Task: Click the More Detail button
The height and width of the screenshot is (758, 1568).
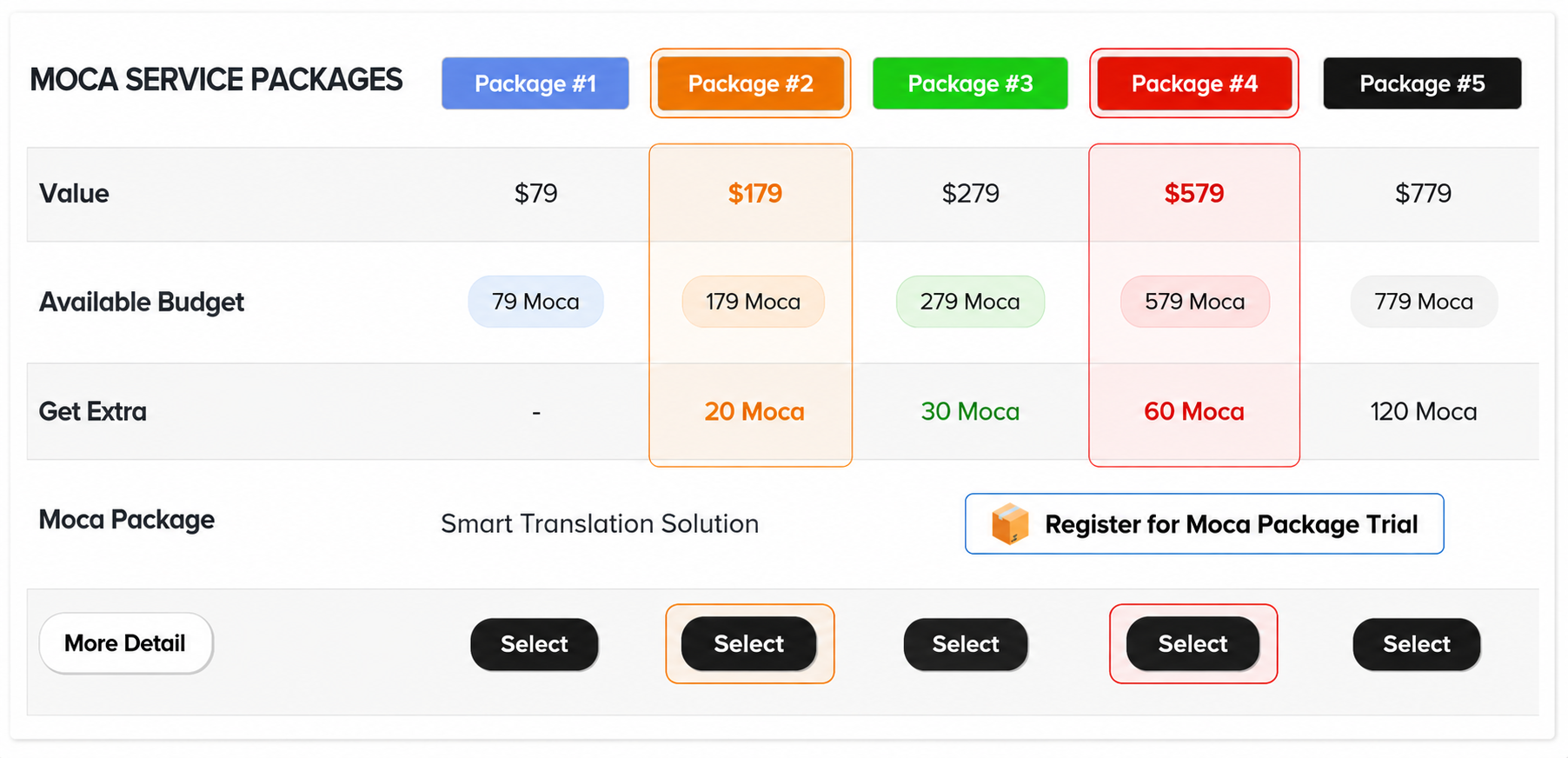Action: pos(125,643)
